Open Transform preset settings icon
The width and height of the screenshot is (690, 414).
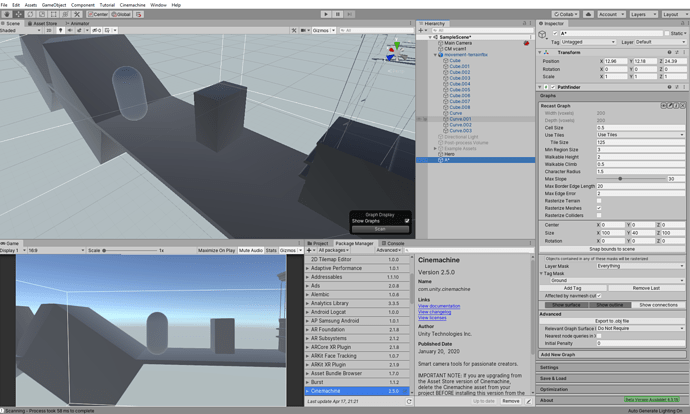pyautogui.click(x=677, y=52)
